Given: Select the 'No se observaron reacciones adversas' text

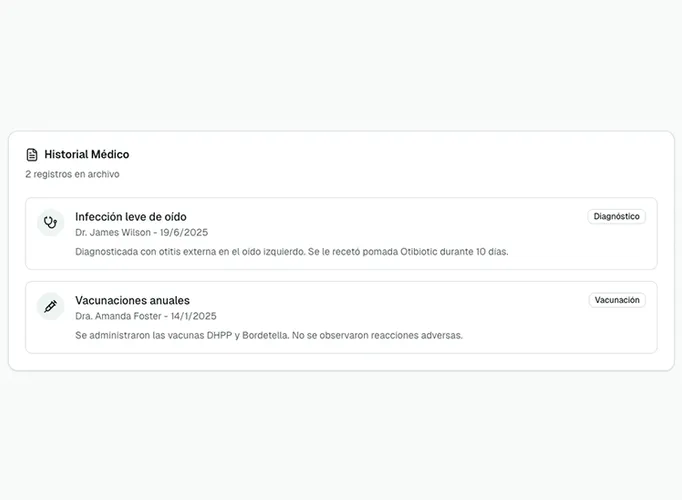Looking at the screenshot, I should (383, 335).
